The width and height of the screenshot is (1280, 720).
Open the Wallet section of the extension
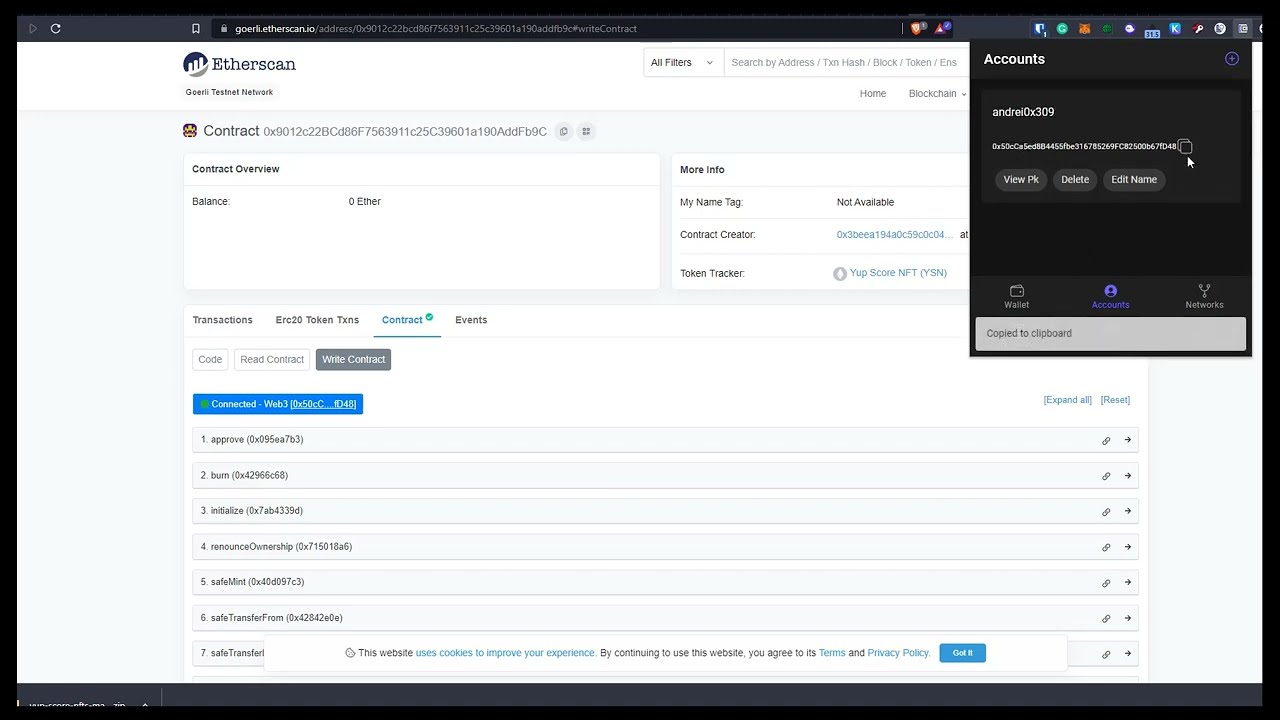pyautogui.click(x=1017, y=296)
